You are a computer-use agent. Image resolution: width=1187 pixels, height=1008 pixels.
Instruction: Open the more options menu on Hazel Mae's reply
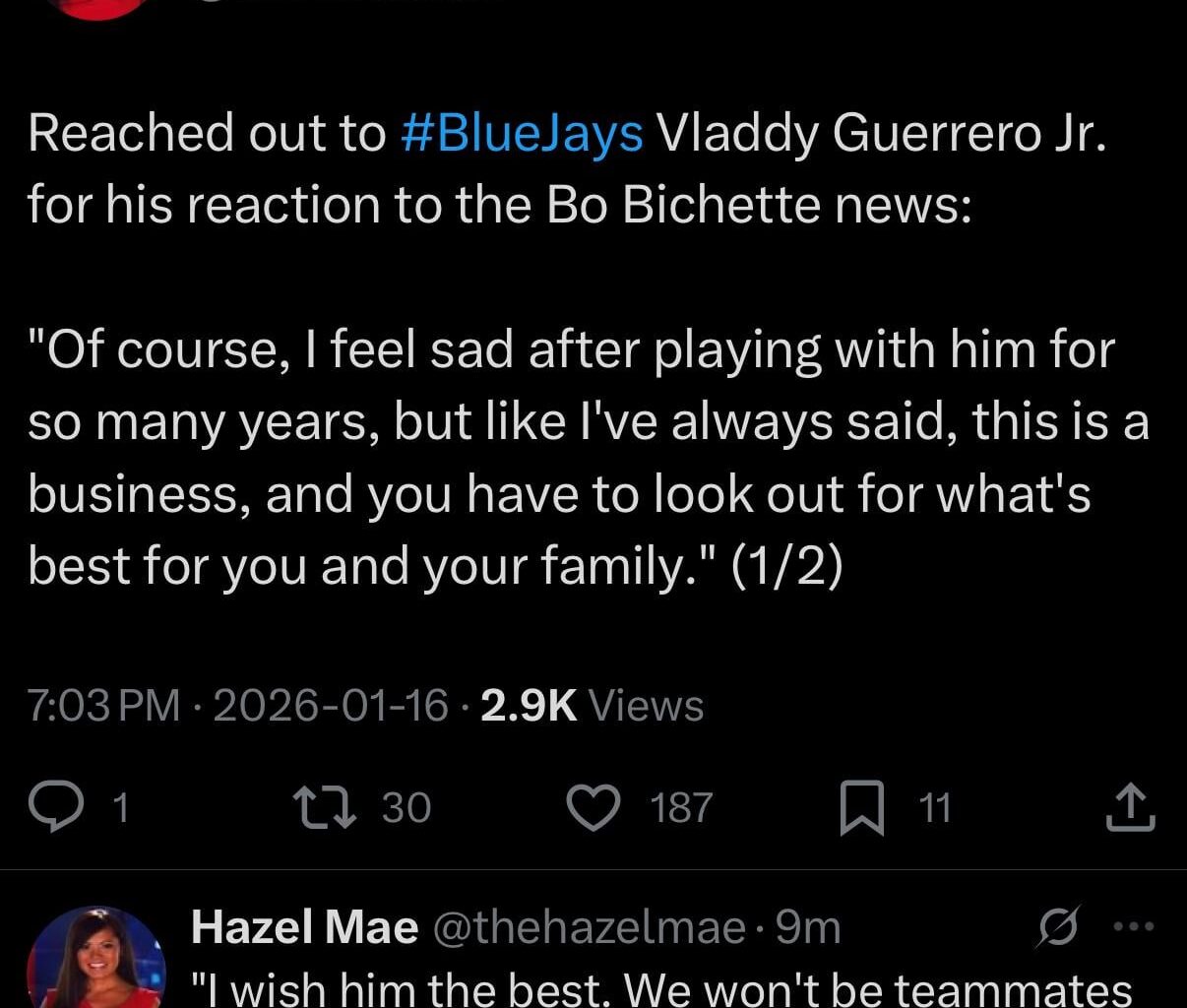pos(1132,925)
